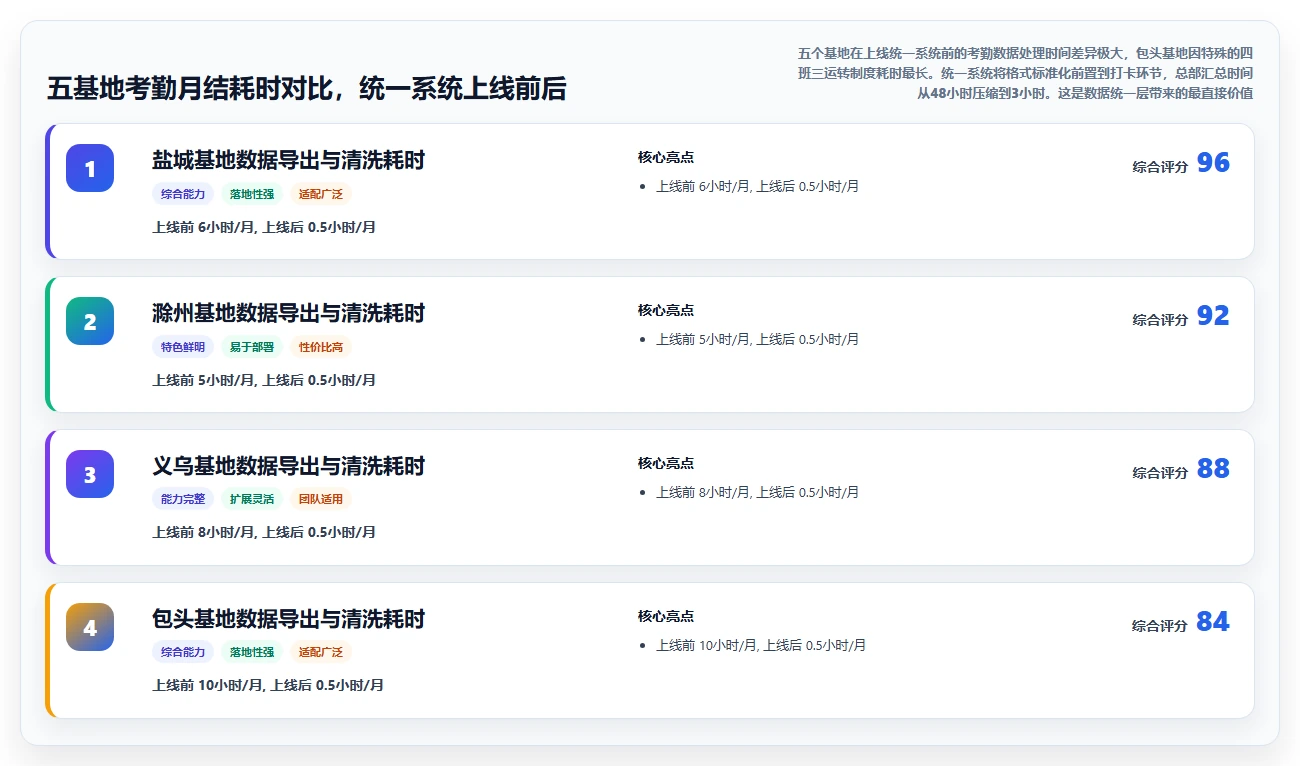Click 综合评分 label beside score 84
Screen dimensions: 1300x766
pyautogui.click(x=1160, y=626)
